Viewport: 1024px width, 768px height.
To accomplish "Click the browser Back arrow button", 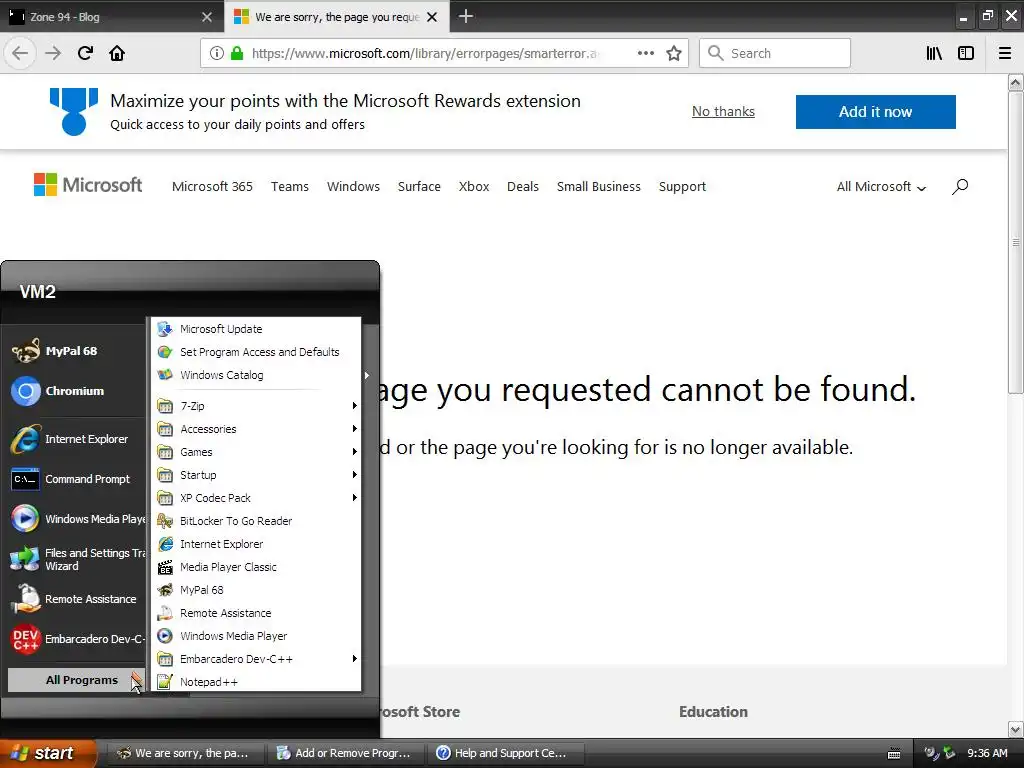I will [20, 53].
